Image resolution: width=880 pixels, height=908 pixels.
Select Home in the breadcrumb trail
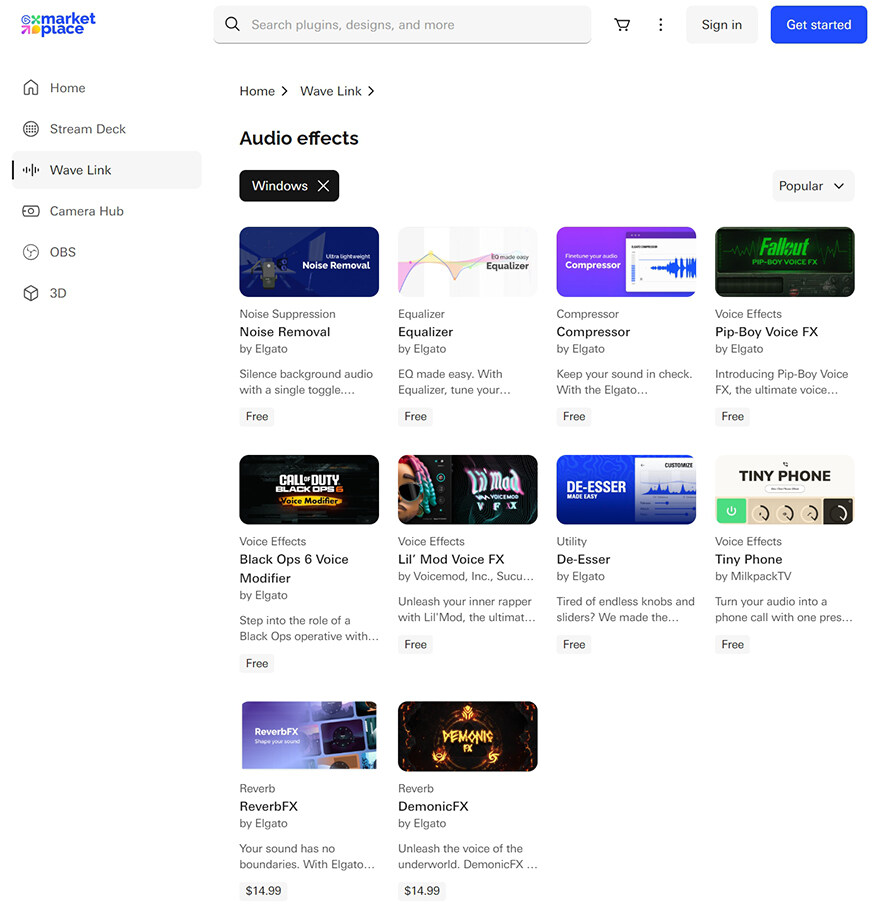(256, 91)
